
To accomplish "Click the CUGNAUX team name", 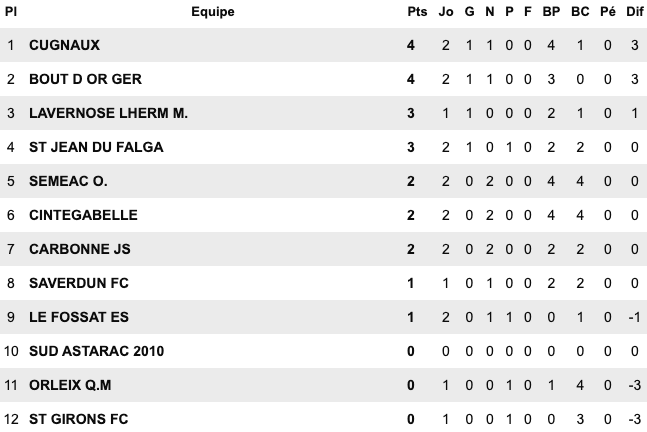I will pos(65,46).
